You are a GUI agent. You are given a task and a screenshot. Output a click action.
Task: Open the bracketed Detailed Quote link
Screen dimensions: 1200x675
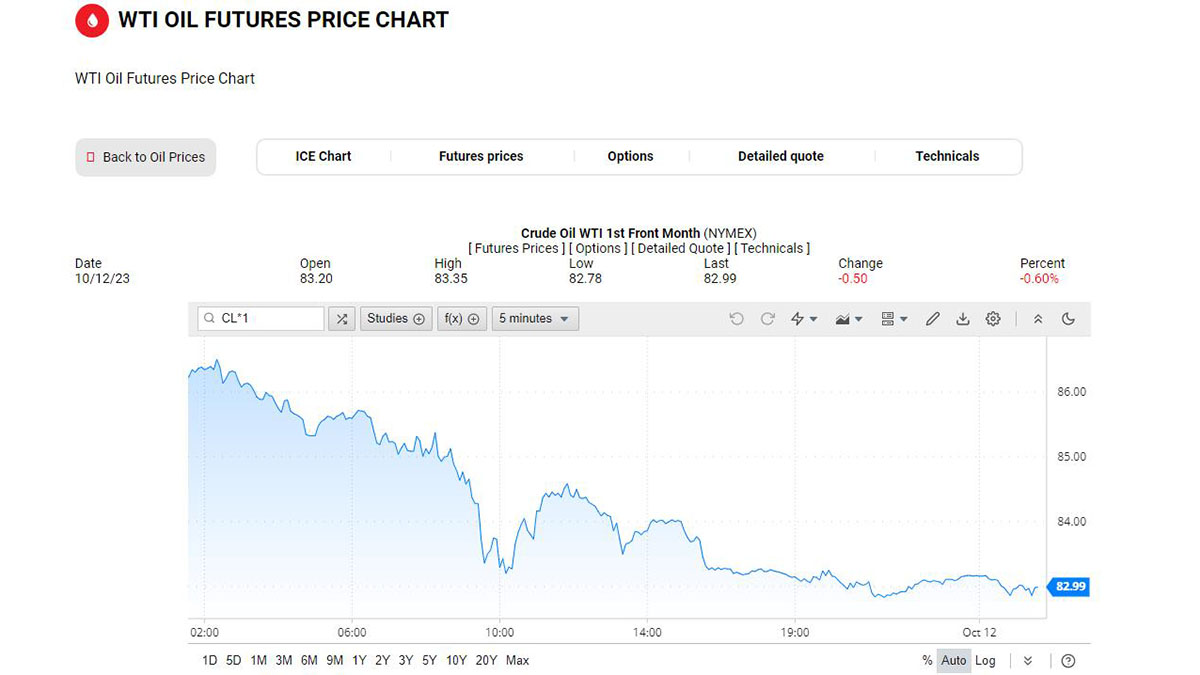681,248
